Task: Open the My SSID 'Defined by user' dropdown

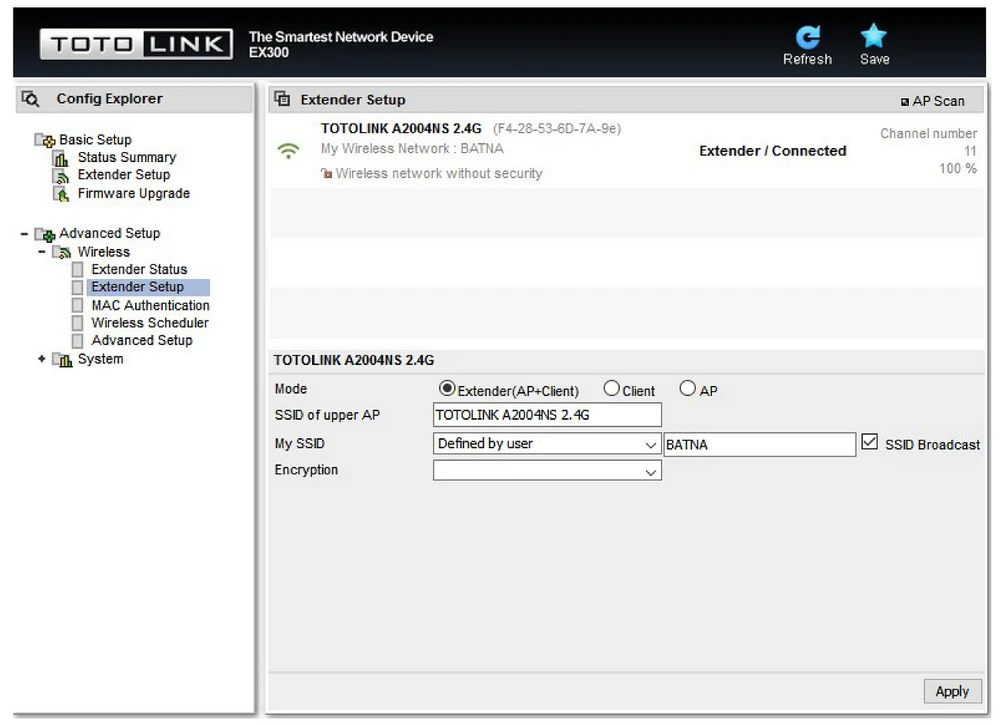Action: click(x=547, y=444)
